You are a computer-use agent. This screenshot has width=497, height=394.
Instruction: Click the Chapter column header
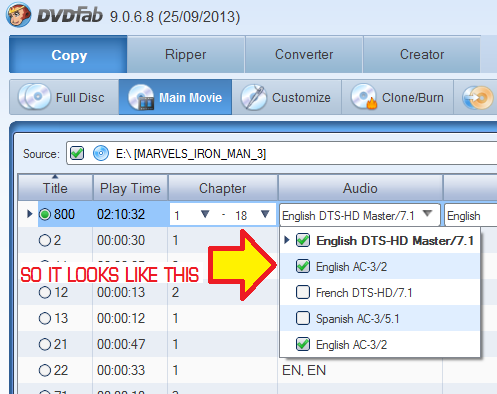(x=223, y=188)
